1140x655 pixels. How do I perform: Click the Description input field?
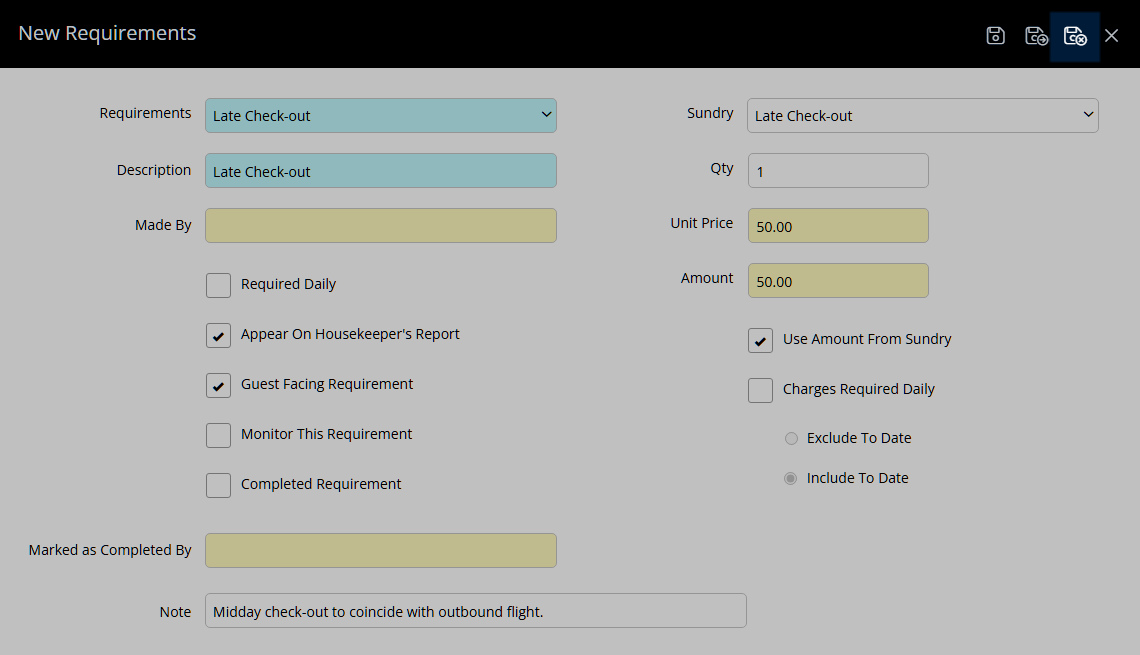pyautogui.click(x=381, y=171)
